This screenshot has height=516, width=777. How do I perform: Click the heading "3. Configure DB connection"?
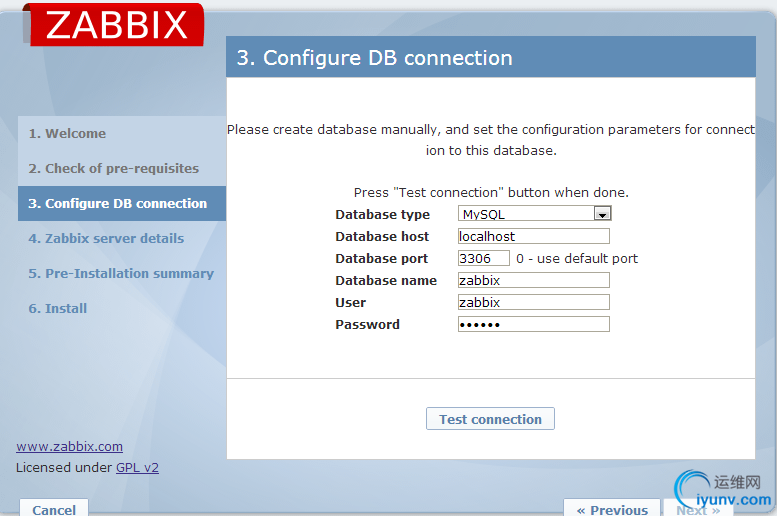[375, 58]
